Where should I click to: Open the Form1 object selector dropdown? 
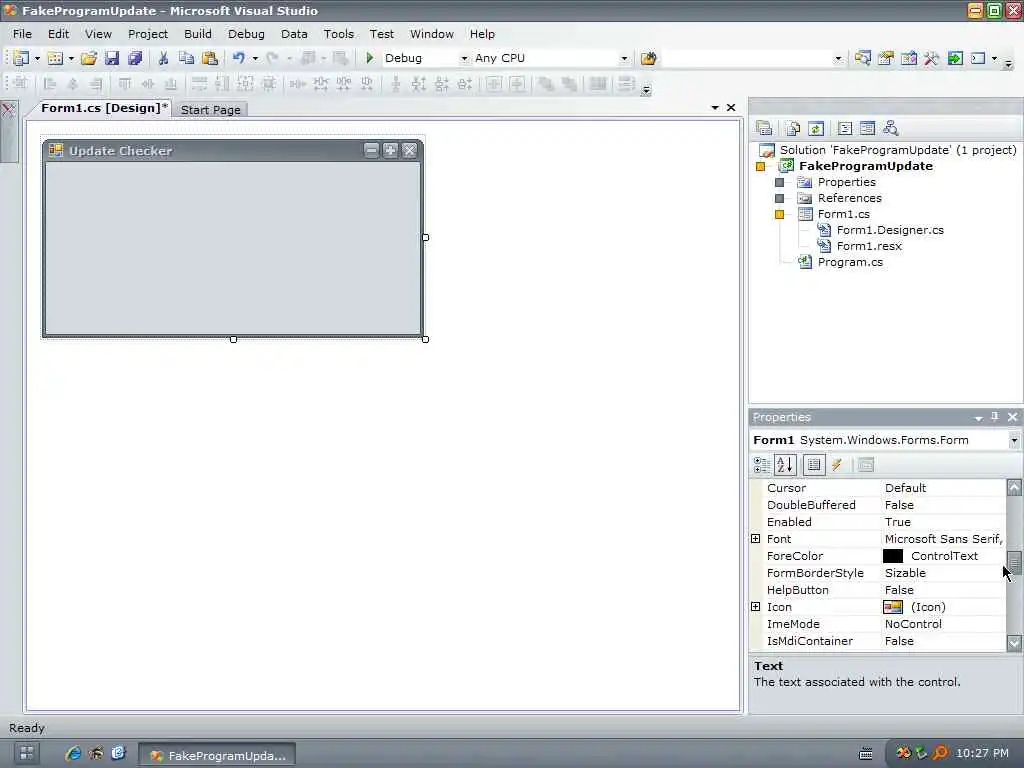pos(1014,440)
